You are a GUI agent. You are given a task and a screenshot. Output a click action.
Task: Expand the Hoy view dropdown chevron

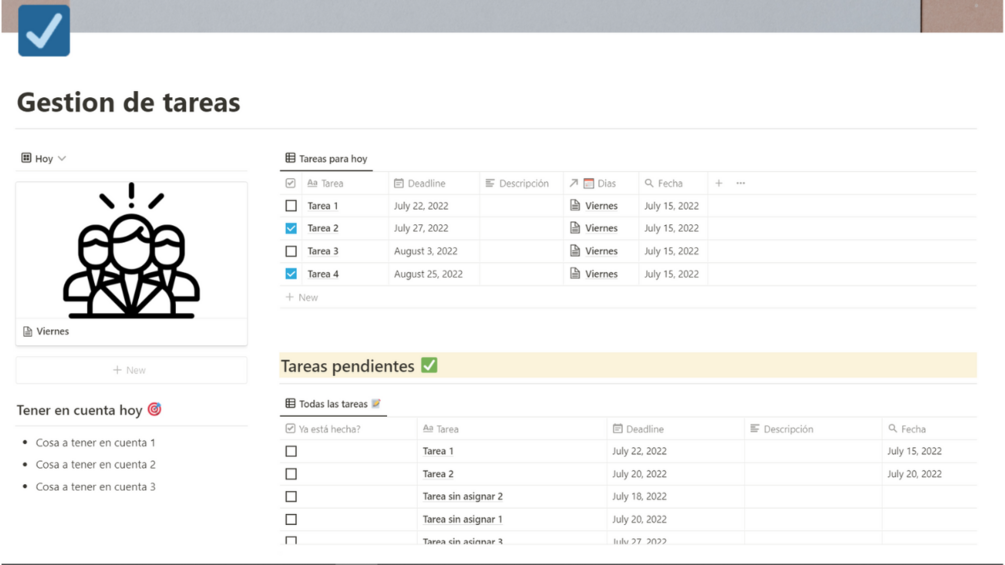[x=62, y=158]
